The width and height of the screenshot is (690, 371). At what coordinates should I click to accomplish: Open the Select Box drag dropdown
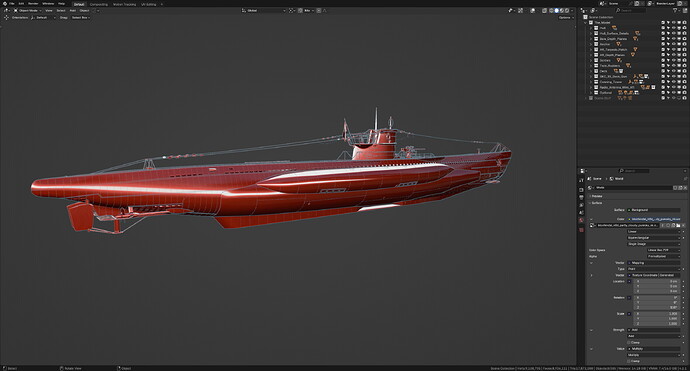coord(81,18)
